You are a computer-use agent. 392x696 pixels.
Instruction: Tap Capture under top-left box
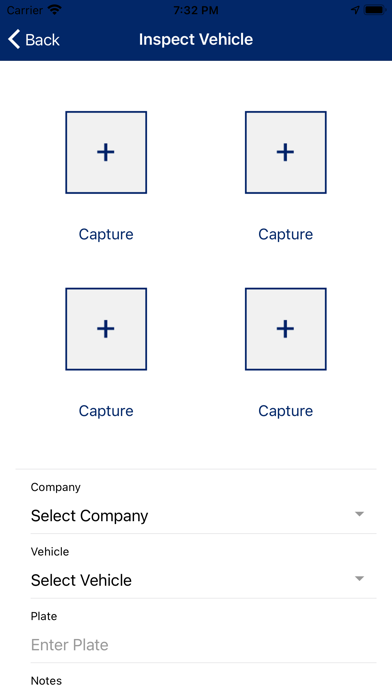point(106,234)
